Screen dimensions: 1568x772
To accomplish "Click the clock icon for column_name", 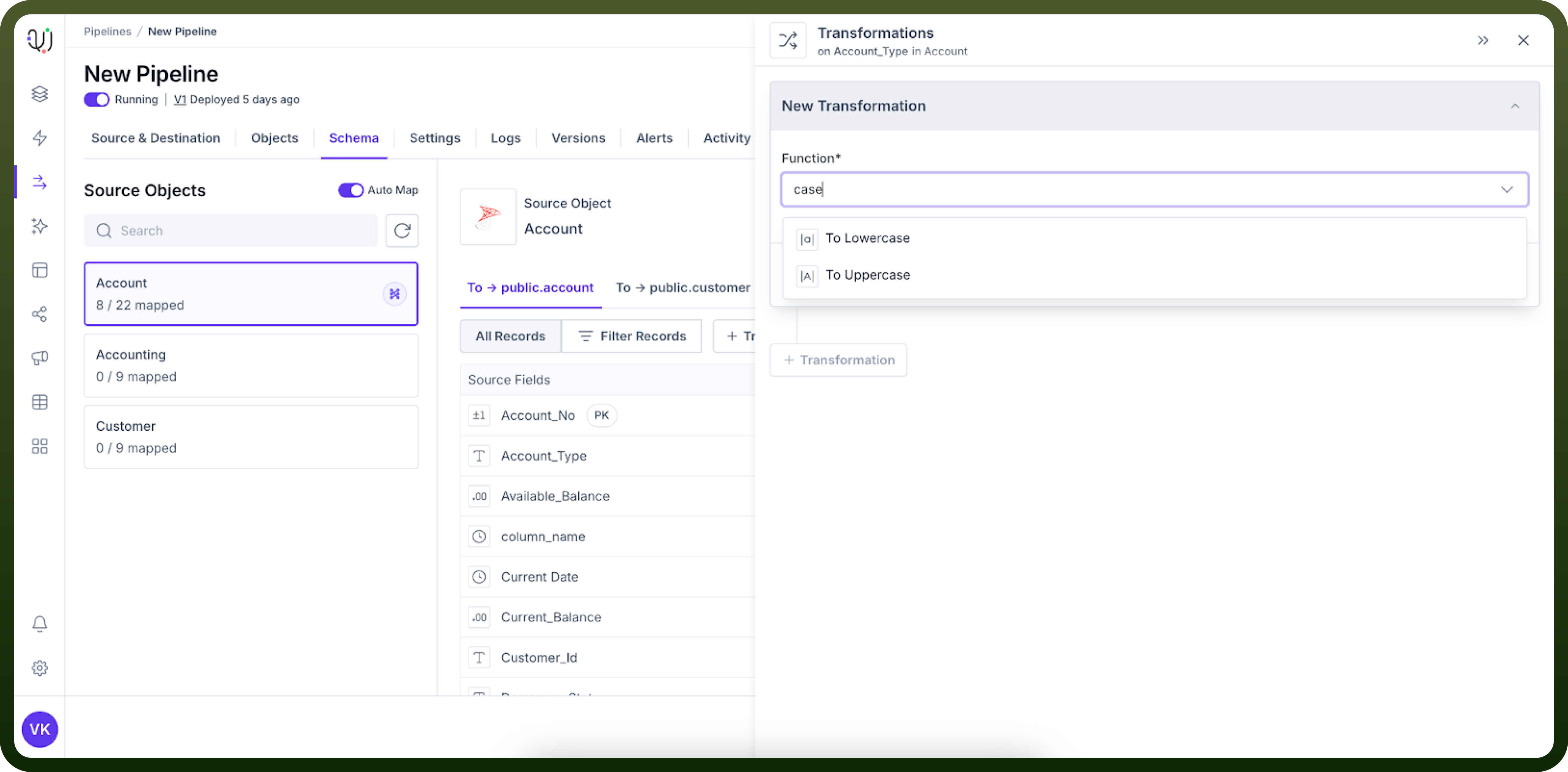I will (479, 537).
